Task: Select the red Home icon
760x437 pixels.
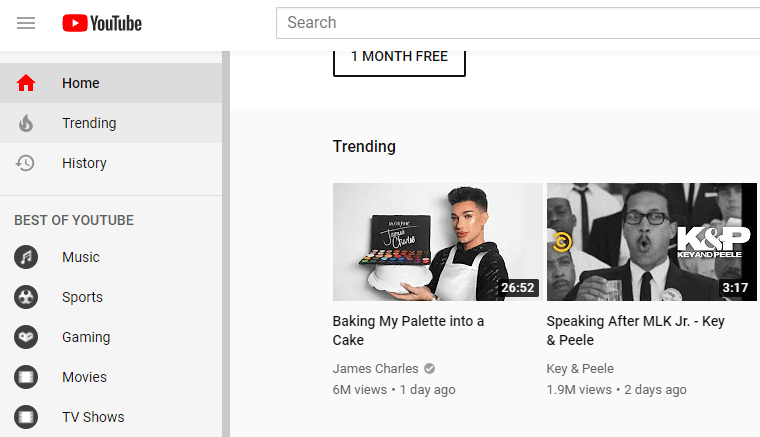Action: [26, 83]
